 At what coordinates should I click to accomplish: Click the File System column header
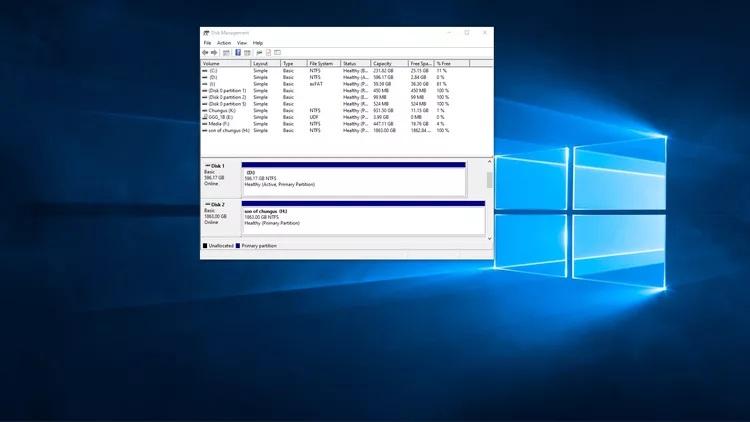coord(323,63)
